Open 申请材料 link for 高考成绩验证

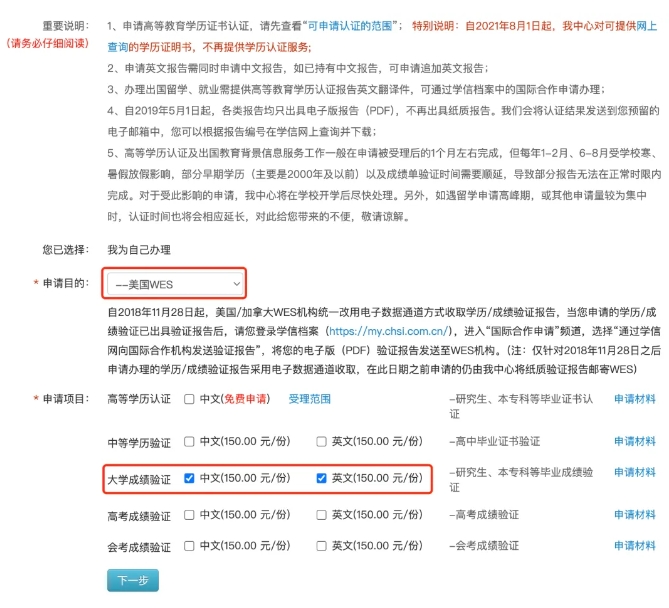pyautogui.click(x=635, y=515)
